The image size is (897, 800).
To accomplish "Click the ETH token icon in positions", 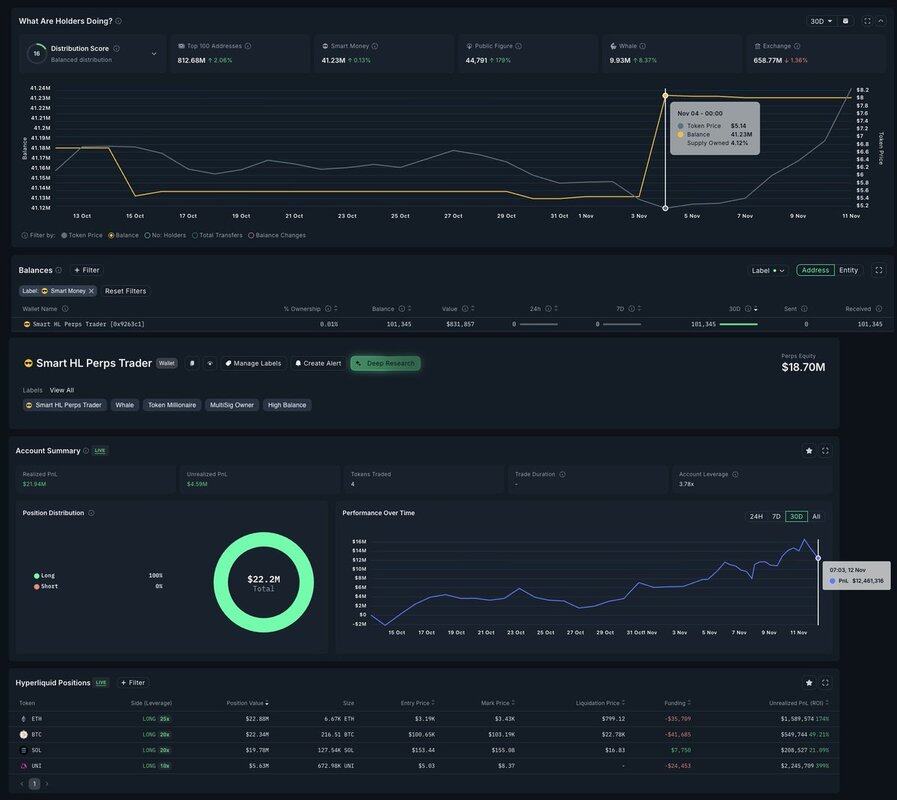I will click(24, 718).
